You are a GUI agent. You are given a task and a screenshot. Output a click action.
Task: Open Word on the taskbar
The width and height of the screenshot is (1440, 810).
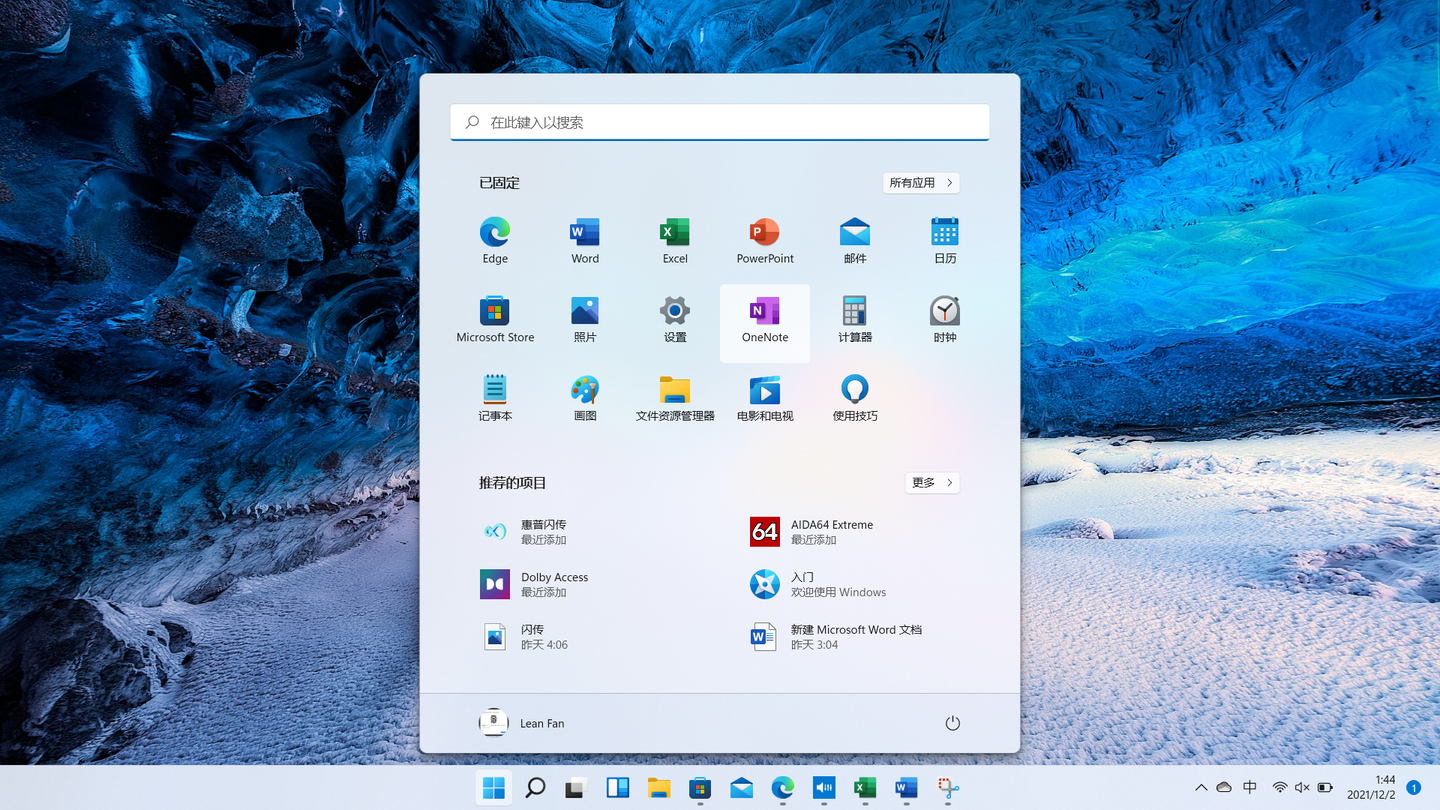pos(906,788)
